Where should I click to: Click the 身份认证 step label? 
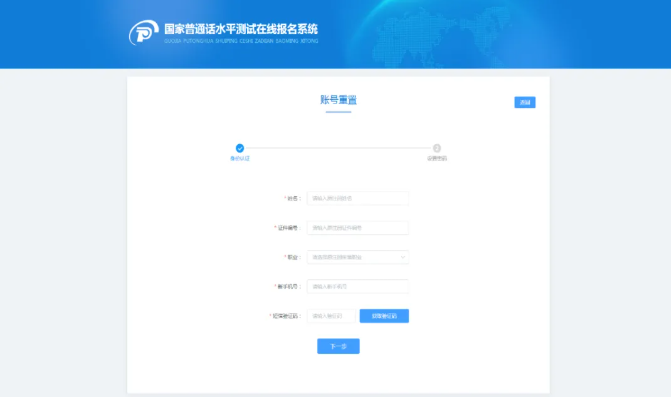240,158
